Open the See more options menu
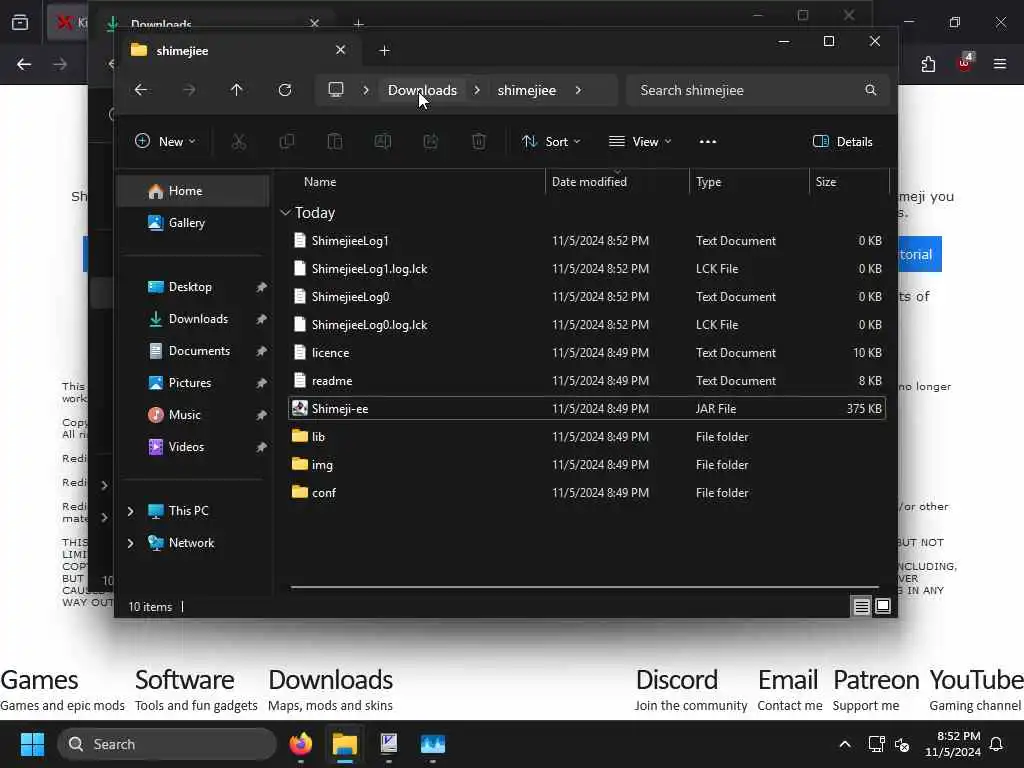 [708, 142]
